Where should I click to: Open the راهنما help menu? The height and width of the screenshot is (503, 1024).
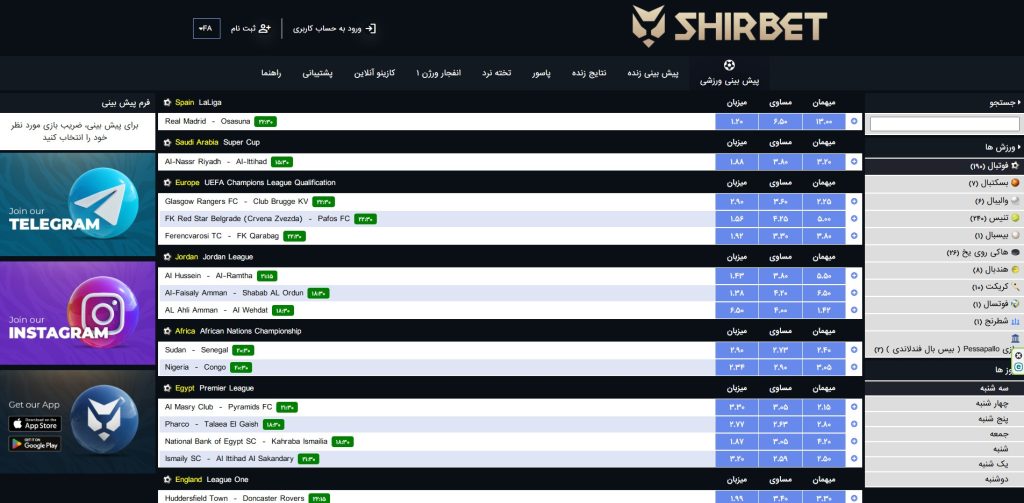[x=271, y=73]
